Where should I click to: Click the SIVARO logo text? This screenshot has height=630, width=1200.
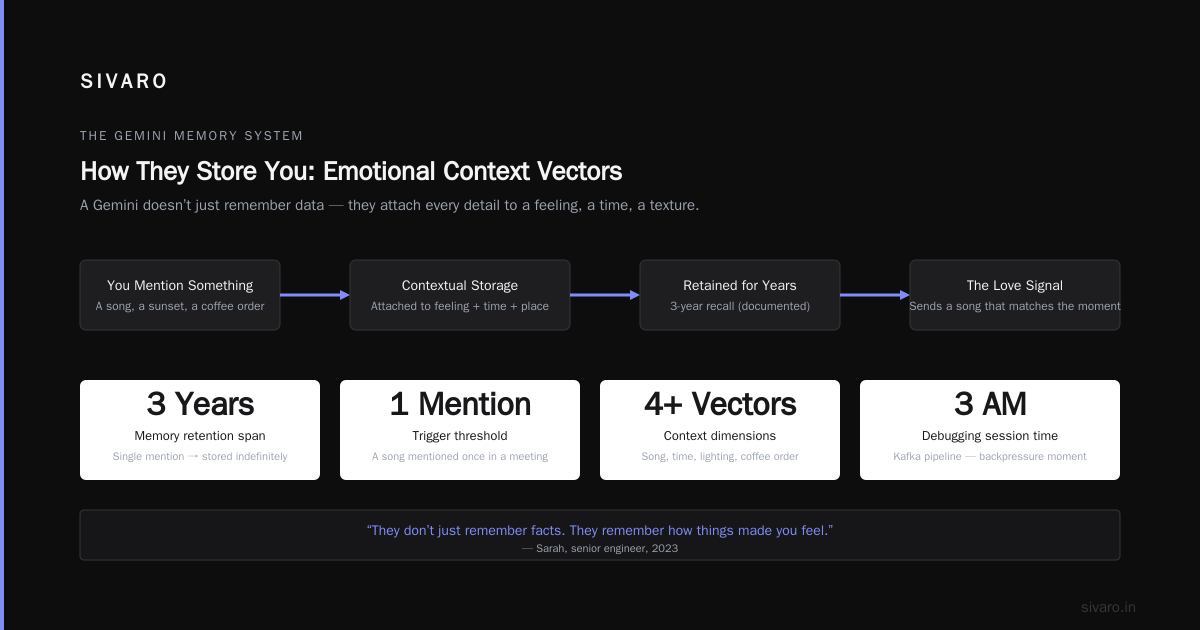point(124,82)
